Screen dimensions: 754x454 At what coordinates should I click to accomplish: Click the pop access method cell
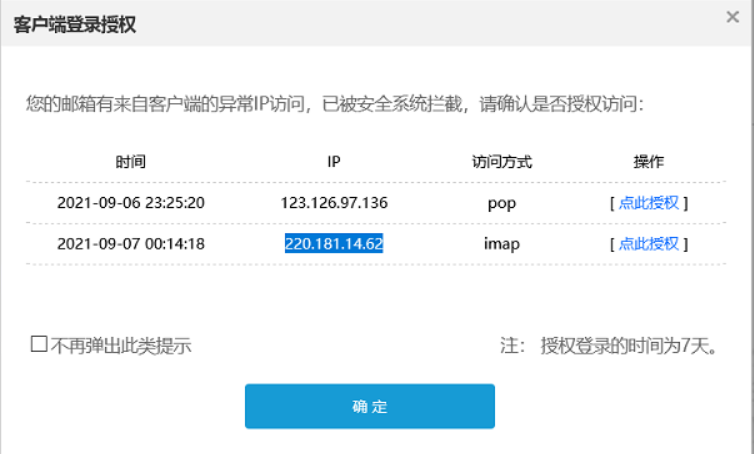click(x=501, y=203)
